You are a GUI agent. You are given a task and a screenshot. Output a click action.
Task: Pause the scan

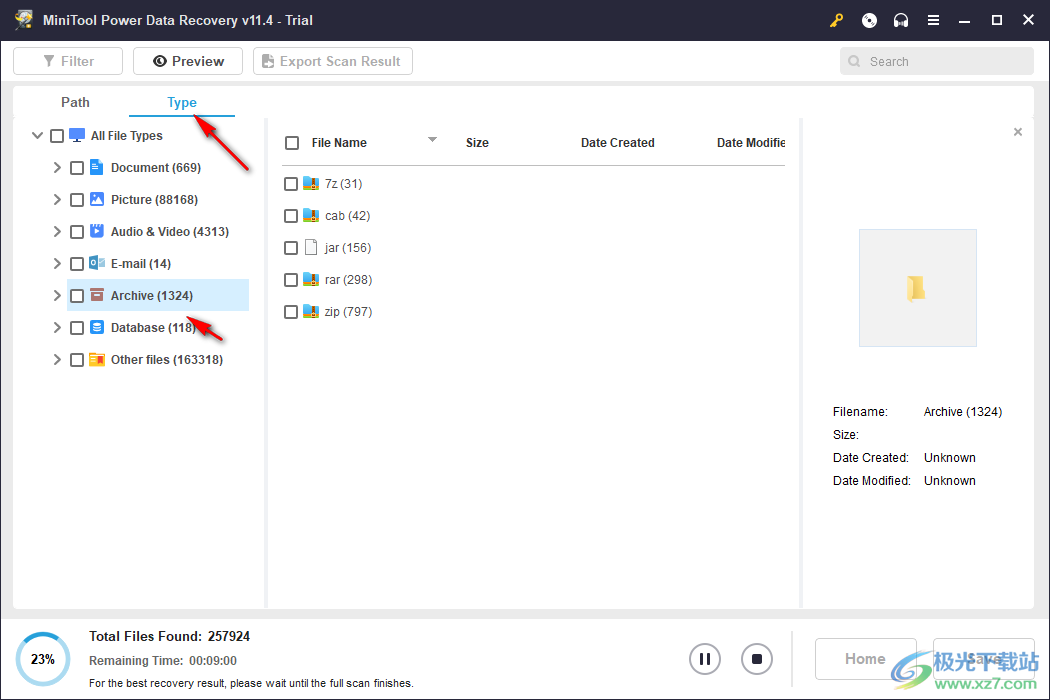point(704,659)
